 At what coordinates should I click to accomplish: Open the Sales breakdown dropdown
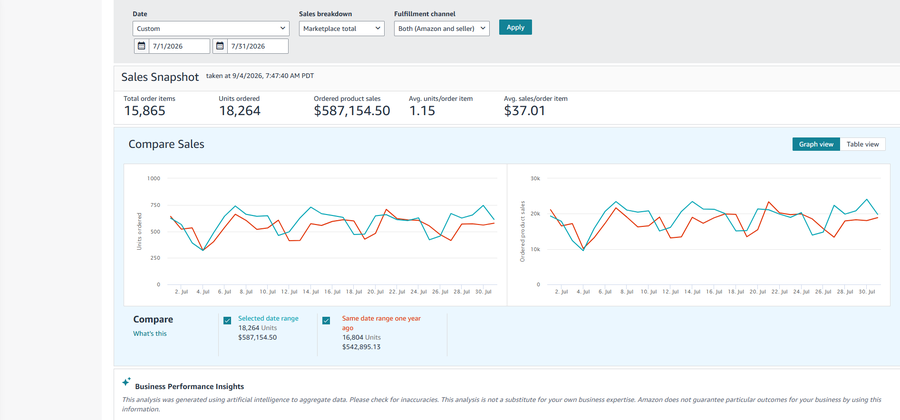click(342, 28)
